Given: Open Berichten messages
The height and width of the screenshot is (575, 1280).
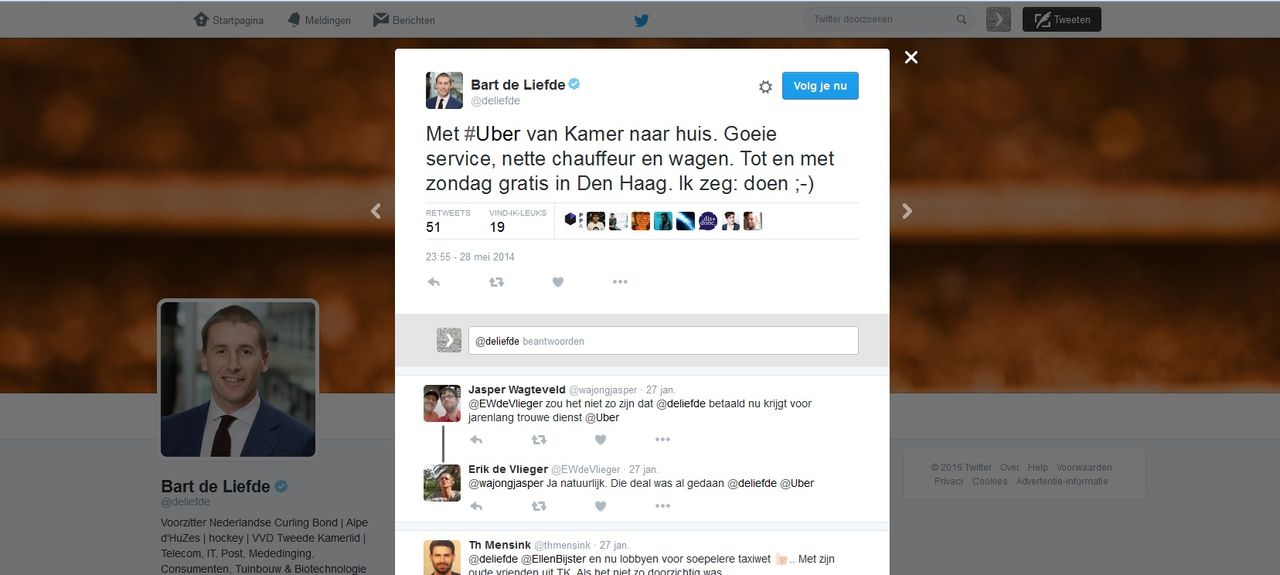Looking at the screenshot, I should 404,20.
